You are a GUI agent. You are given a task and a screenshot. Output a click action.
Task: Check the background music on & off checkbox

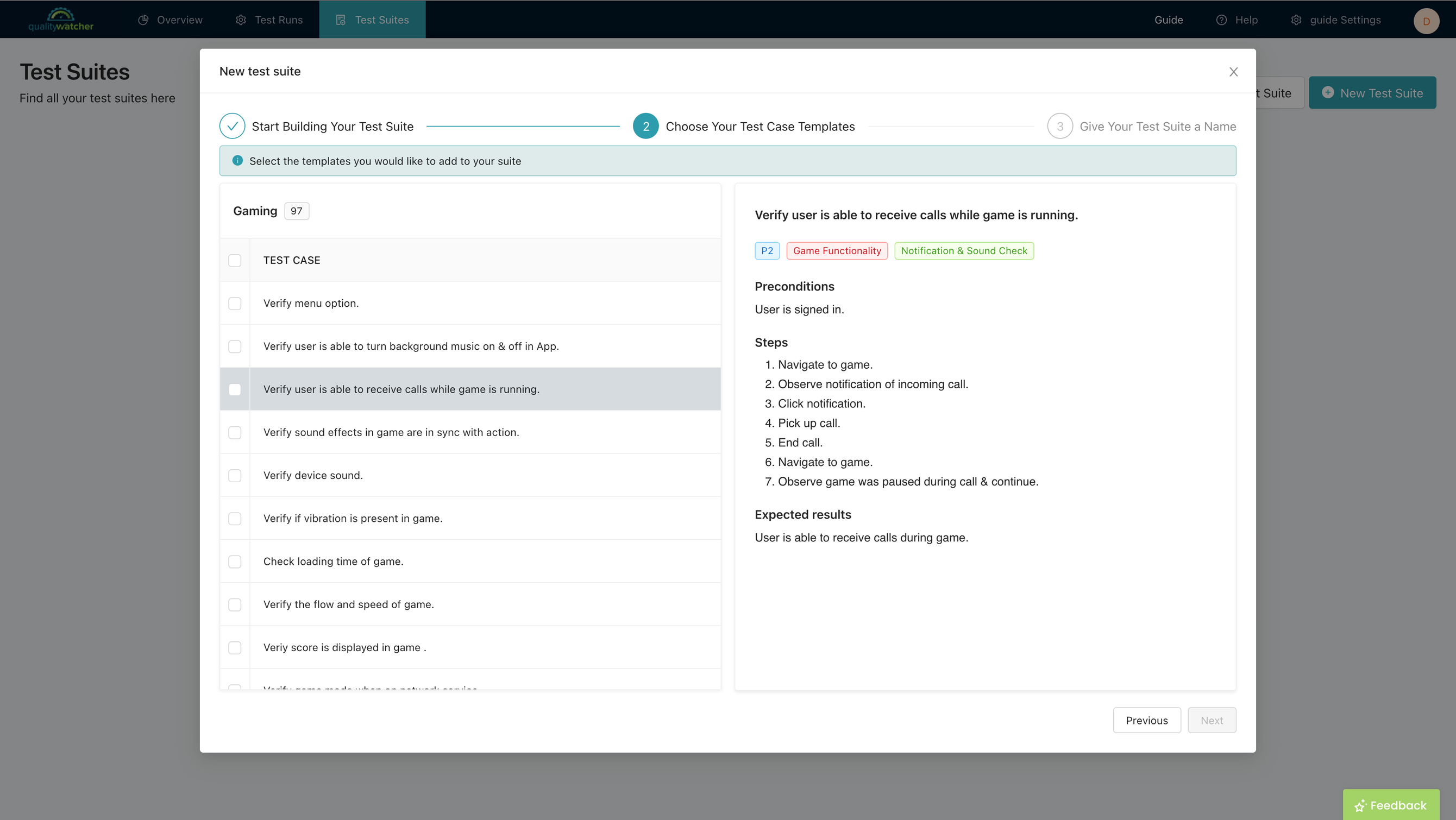235,346
